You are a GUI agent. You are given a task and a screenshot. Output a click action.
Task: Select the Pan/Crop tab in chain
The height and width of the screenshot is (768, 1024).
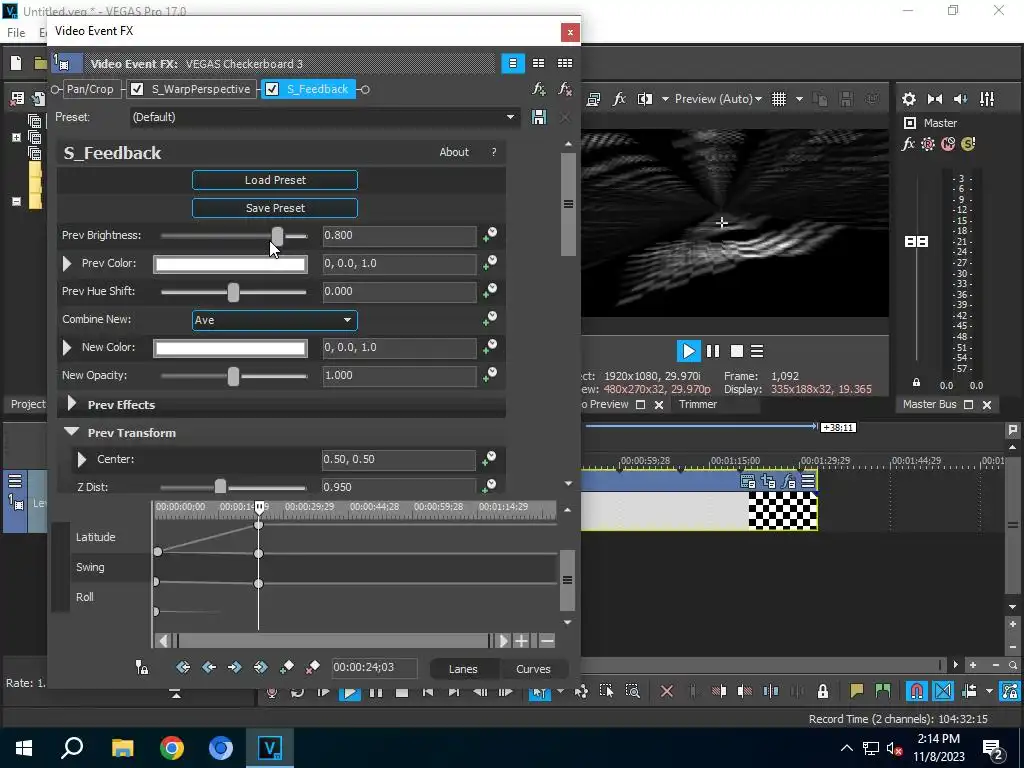tap(90, 89)
